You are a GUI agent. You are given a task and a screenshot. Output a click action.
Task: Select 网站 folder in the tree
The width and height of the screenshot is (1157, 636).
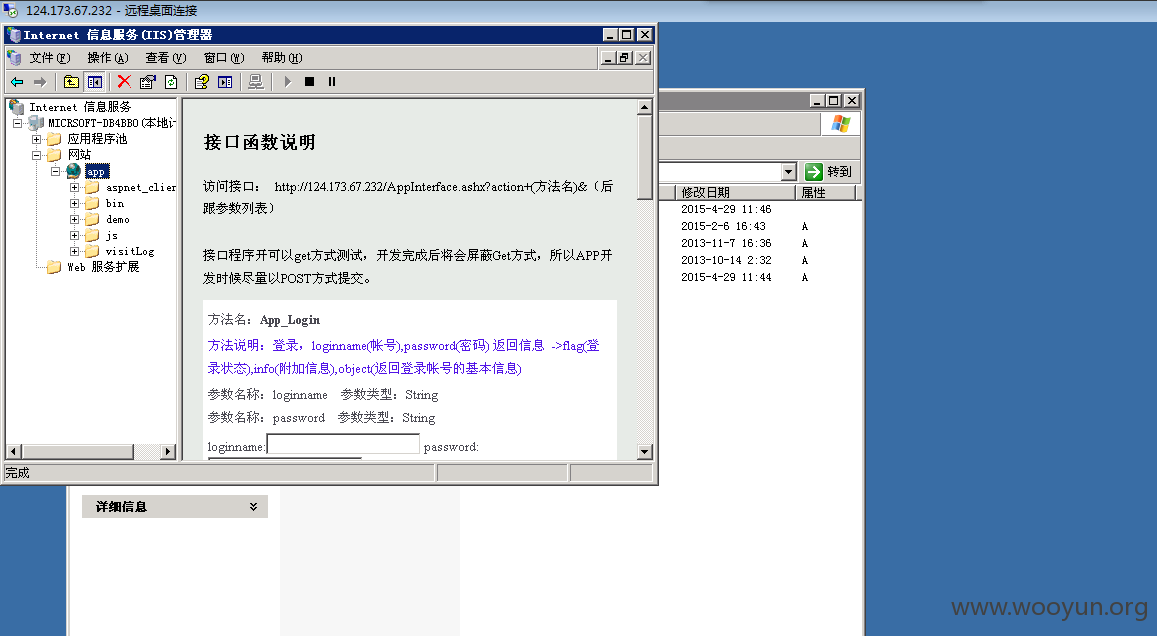(80, 155)
